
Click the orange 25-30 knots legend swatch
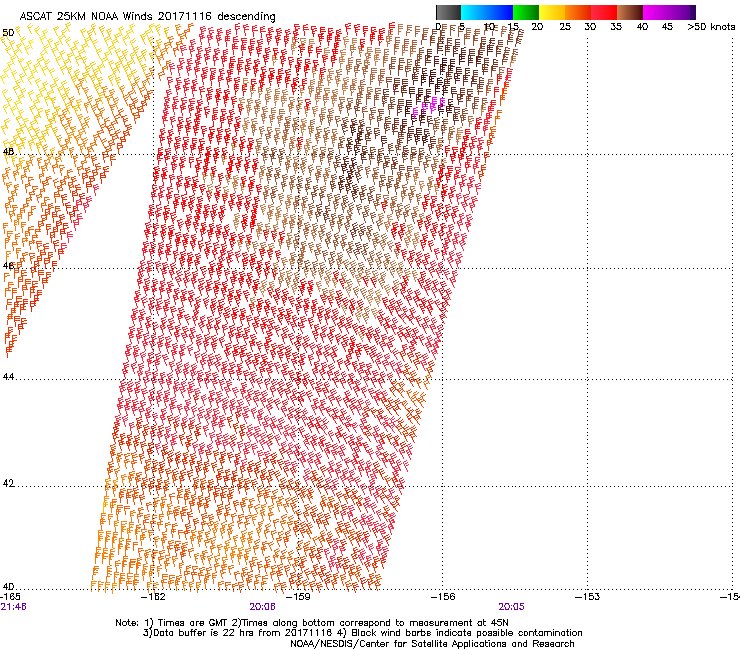(x=578, y=12)
